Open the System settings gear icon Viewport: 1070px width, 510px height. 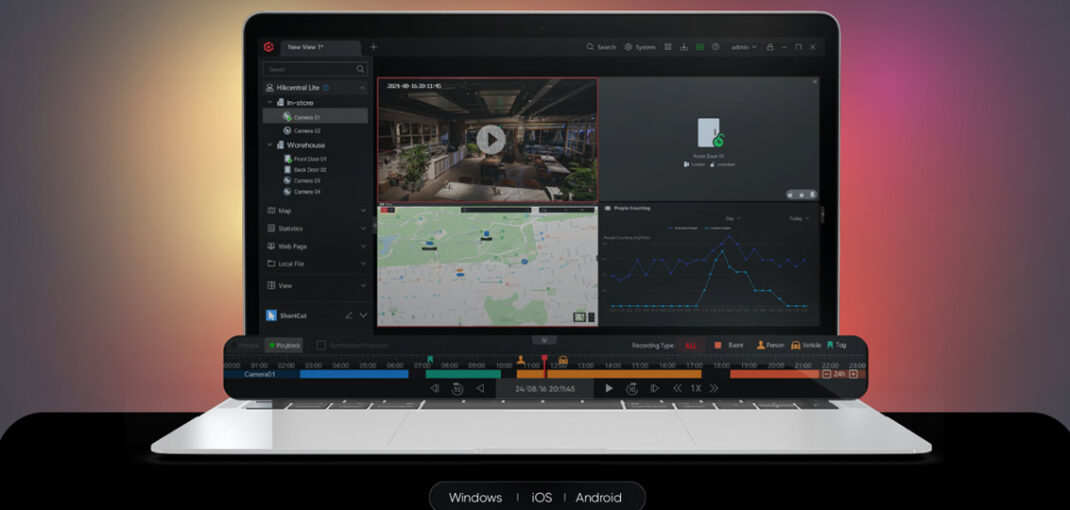point(629,47)
